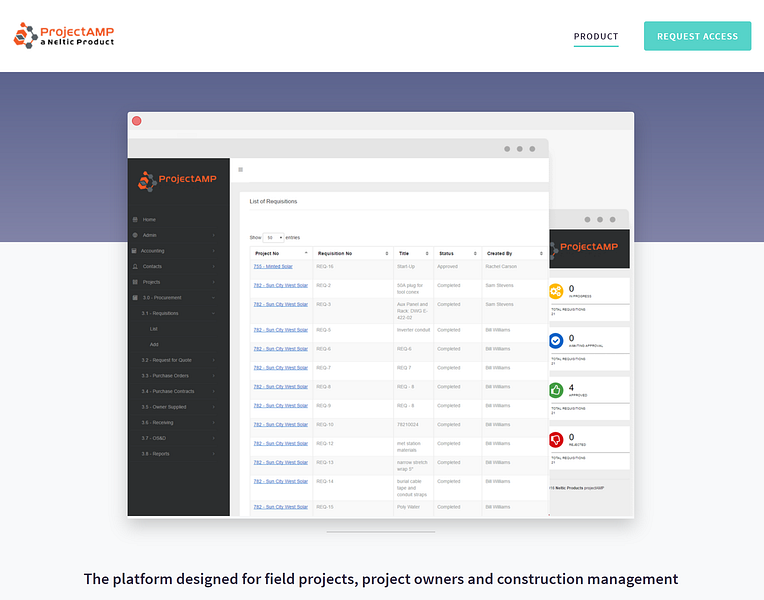Sort by the Requisition No column arrow
The image size is (764, 600).
click(387, 253)
